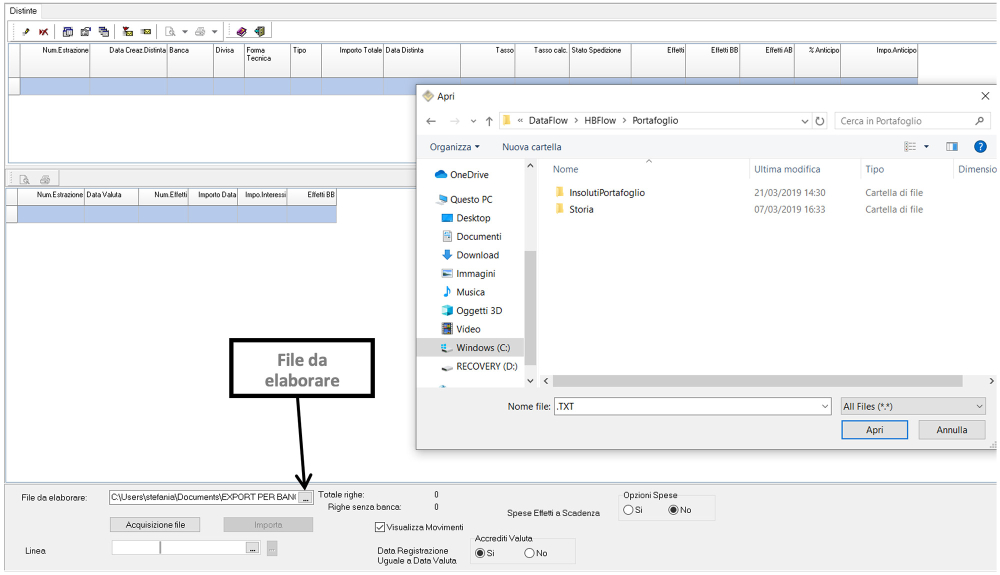Select No under Accrediti Valuta
The image size is (1000, 575).
pos(530,553)
